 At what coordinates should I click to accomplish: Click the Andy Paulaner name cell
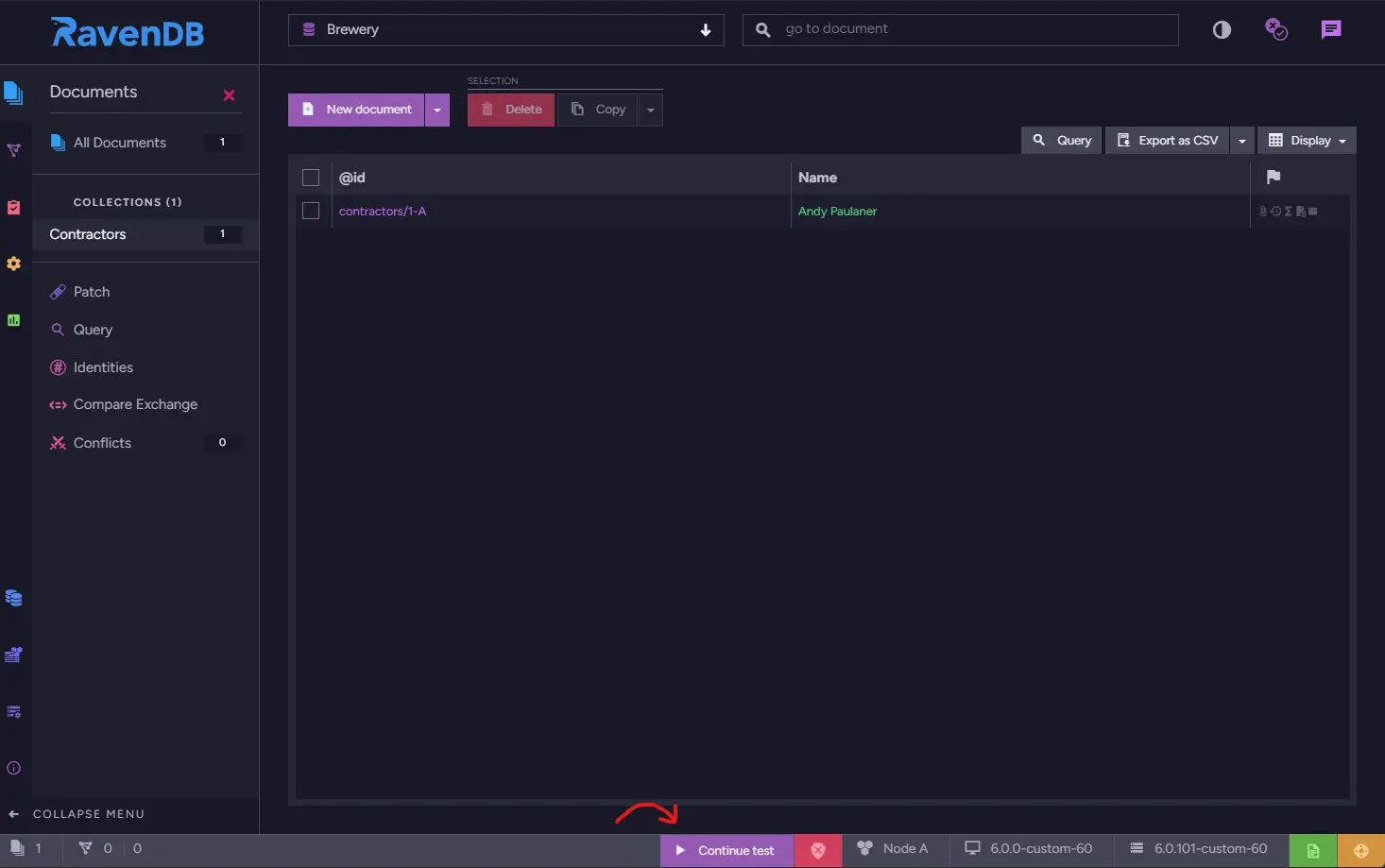[837, 211]
